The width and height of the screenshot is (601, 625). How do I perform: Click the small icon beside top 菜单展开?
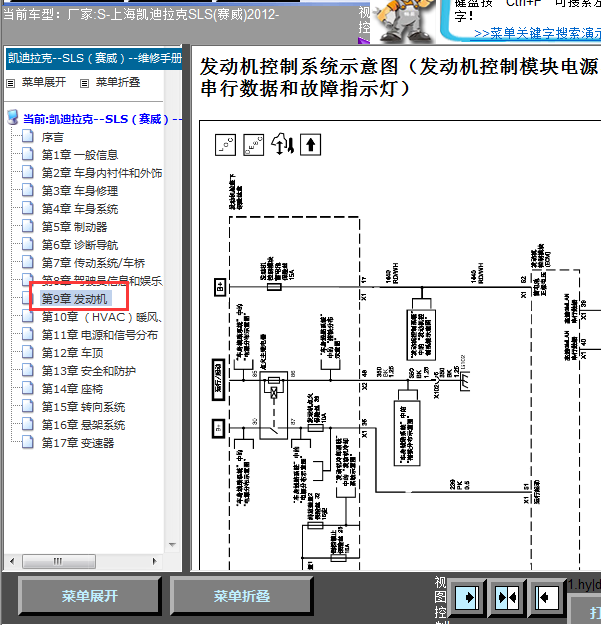pyautogui.click(x=11, y=83)
